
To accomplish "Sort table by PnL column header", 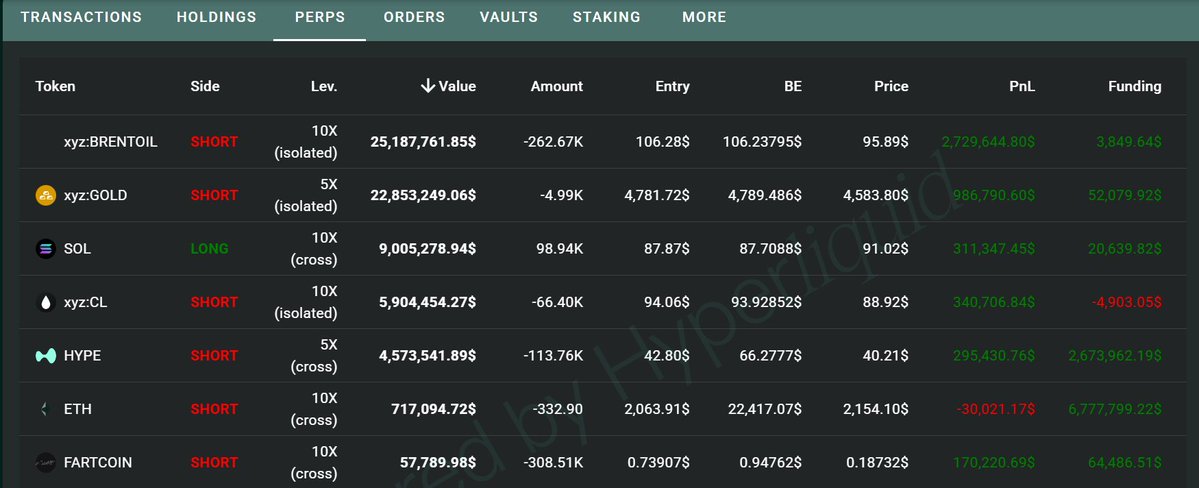I will (1022, 86).
